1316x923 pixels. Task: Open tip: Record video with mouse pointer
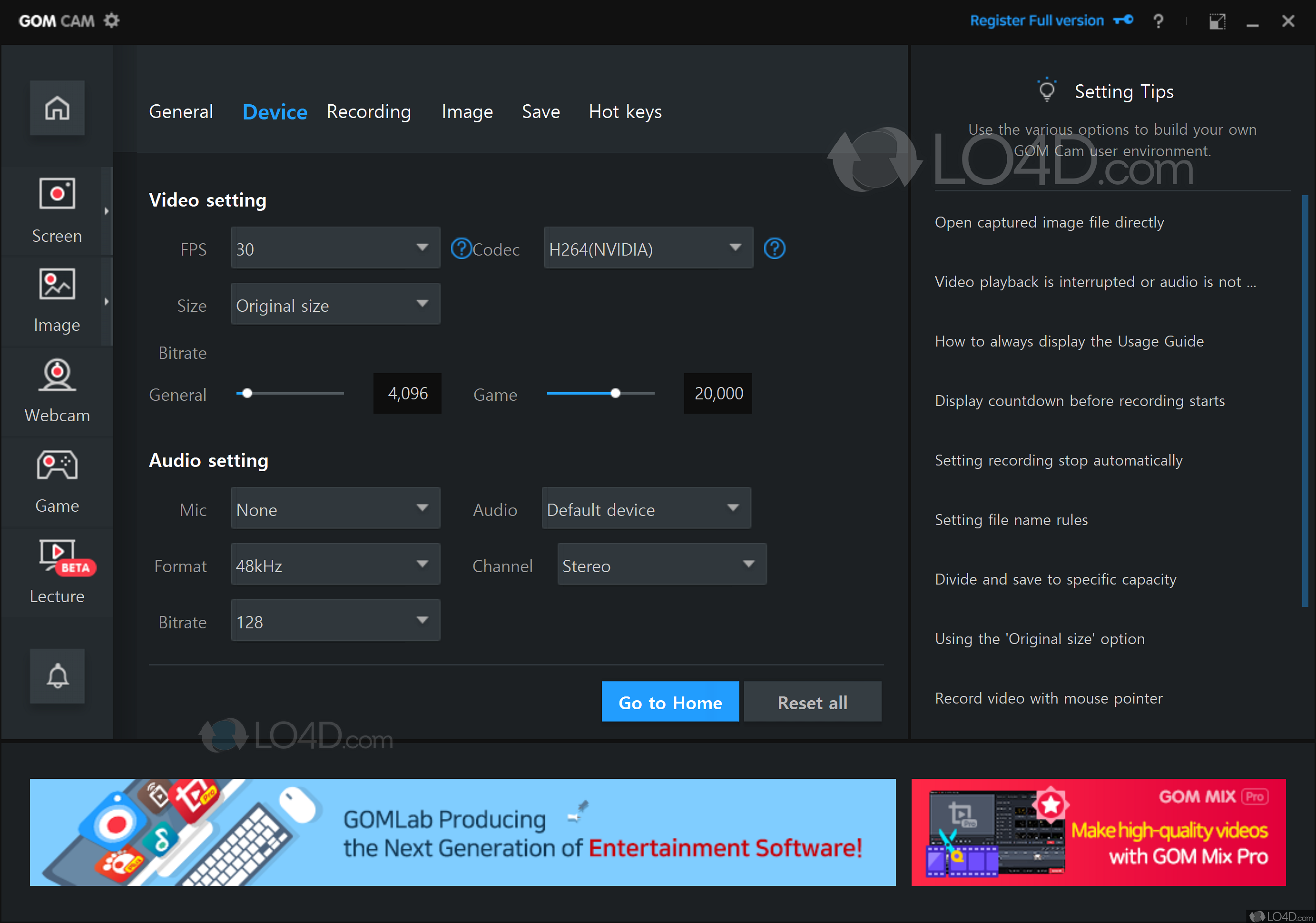(x=1048, y=698)
